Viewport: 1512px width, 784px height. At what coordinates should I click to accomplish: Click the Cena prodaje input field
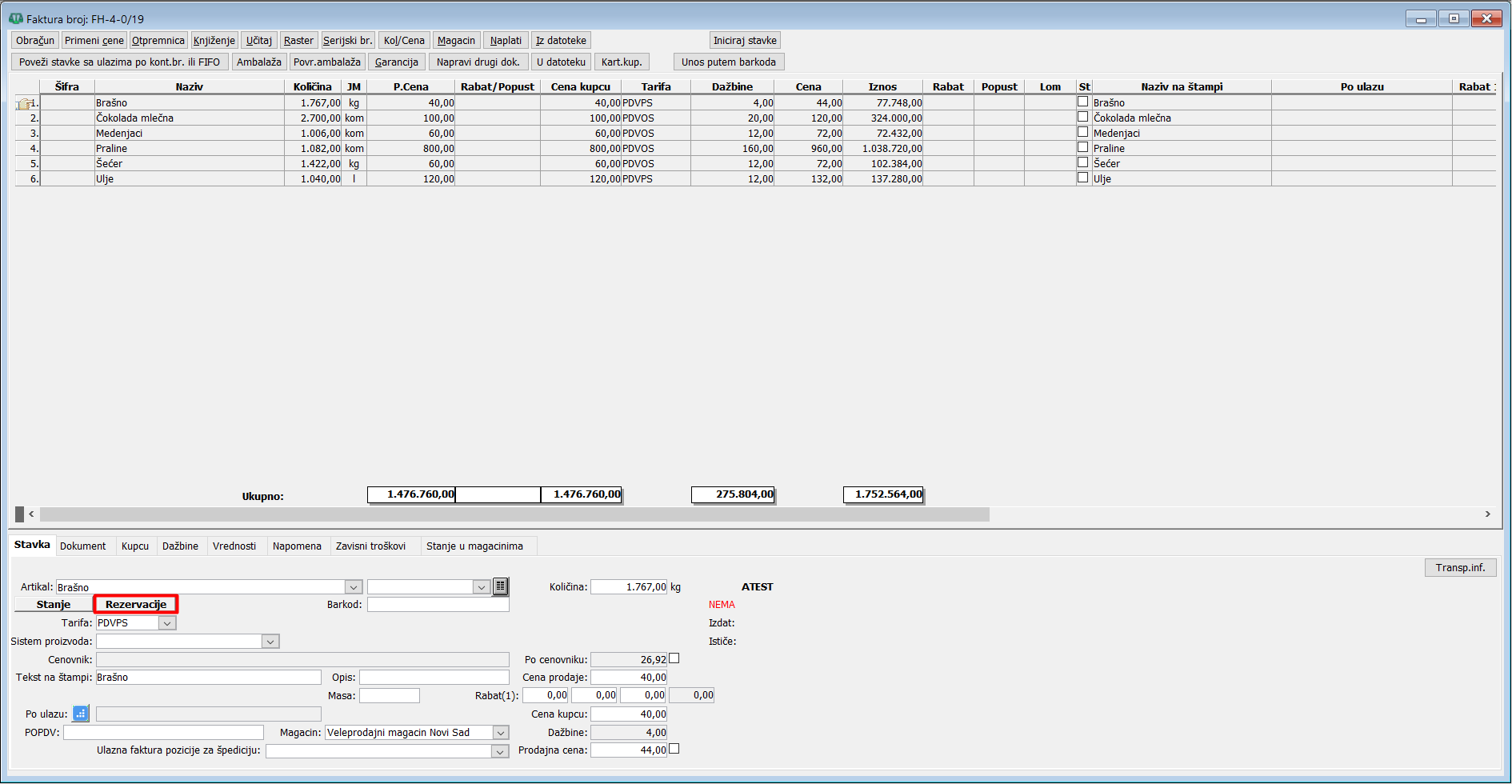pos(630,678)
